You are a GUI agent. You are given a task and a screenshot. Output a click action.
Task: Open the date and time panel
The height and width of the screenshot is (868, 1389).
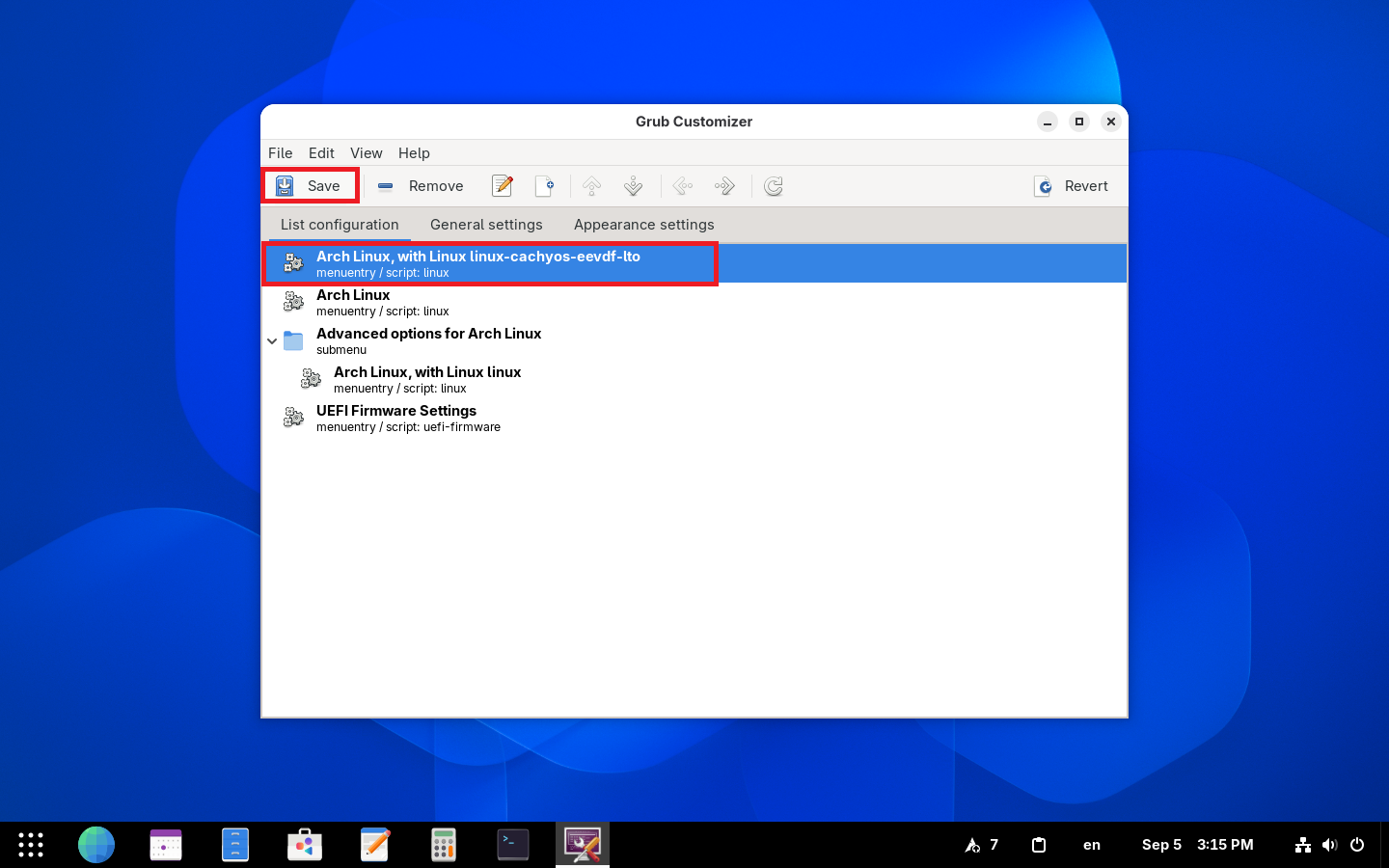click(1198, 845)
